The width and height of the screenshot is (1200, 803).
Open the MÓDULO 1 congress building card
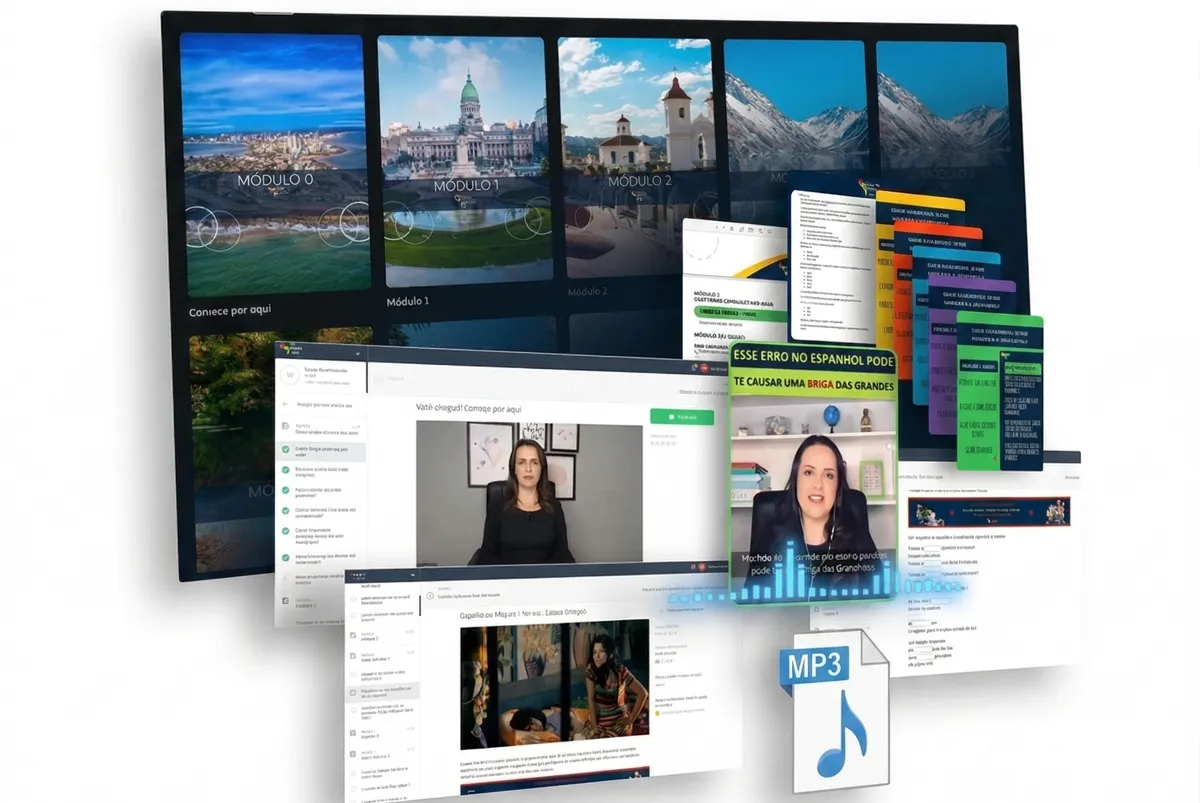coord(465,162)
